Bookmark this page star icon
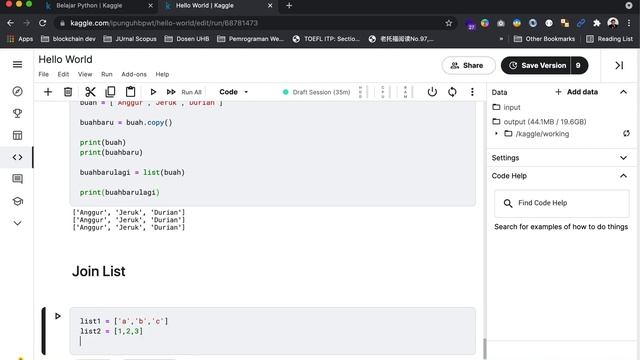Screen dimensions: 640x360 [449, 23]
